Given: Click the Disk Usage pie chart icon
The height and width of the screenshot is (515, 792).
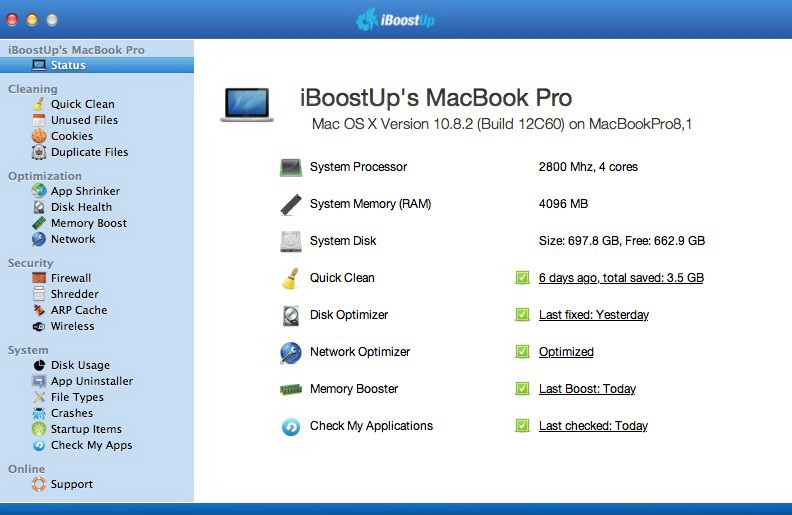Looking at the screenshot, I should (39, 365).
